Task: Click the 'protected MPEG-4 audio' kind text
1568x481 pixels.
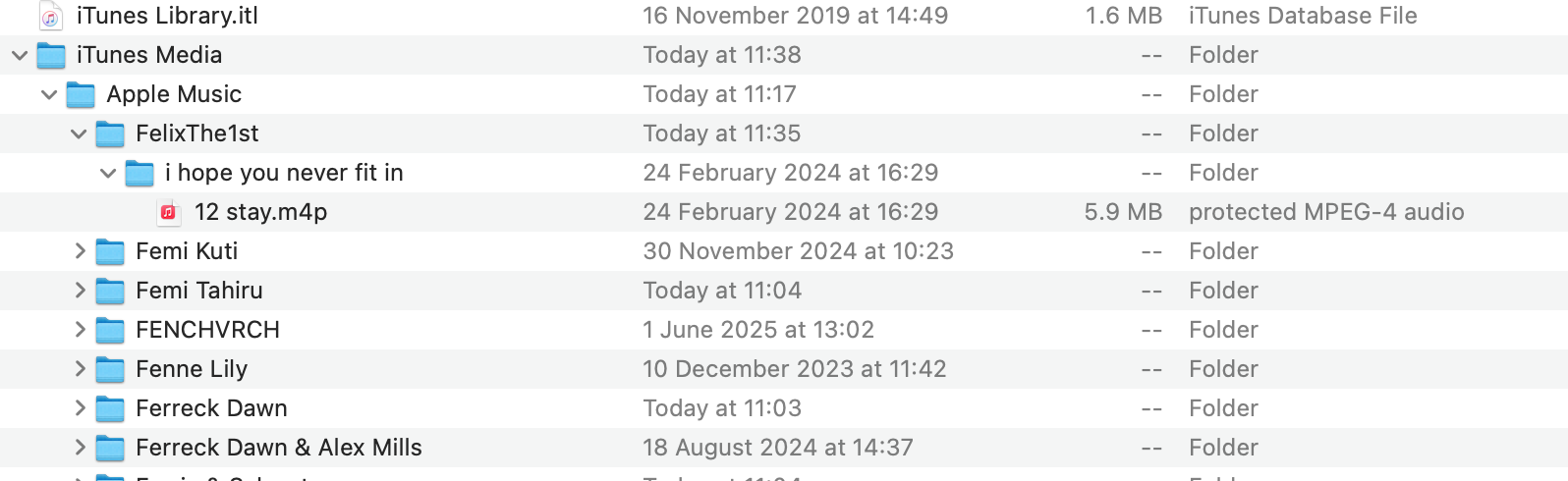Action: point(1325,212)
